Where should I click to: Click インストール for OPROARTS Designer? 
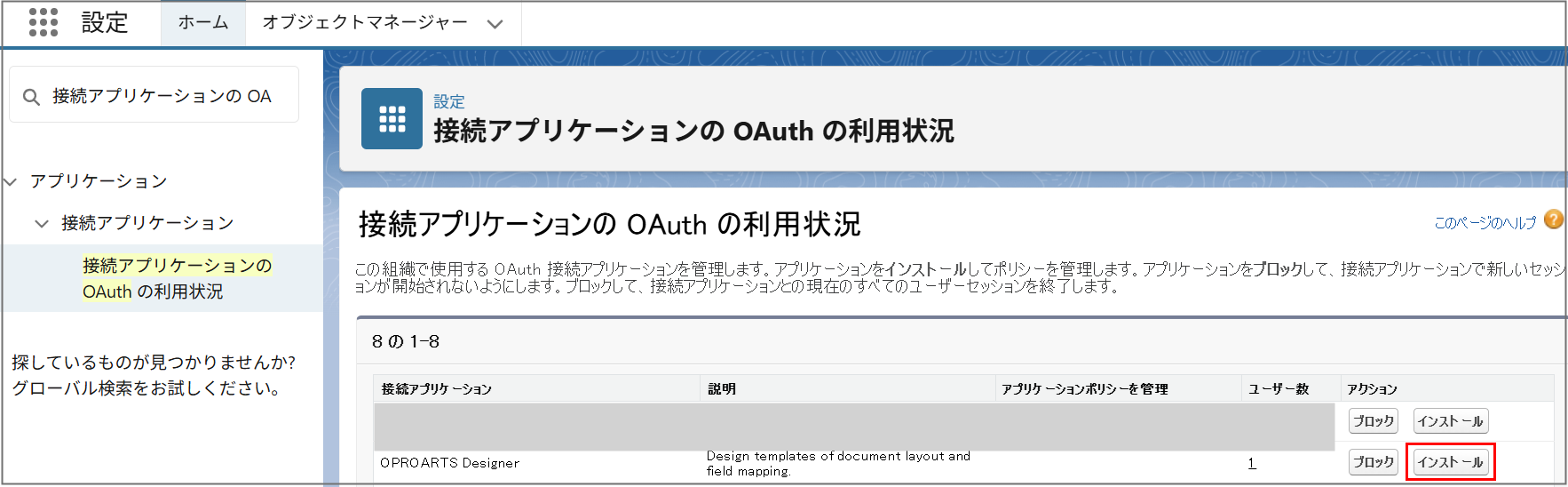(1450, 462)
